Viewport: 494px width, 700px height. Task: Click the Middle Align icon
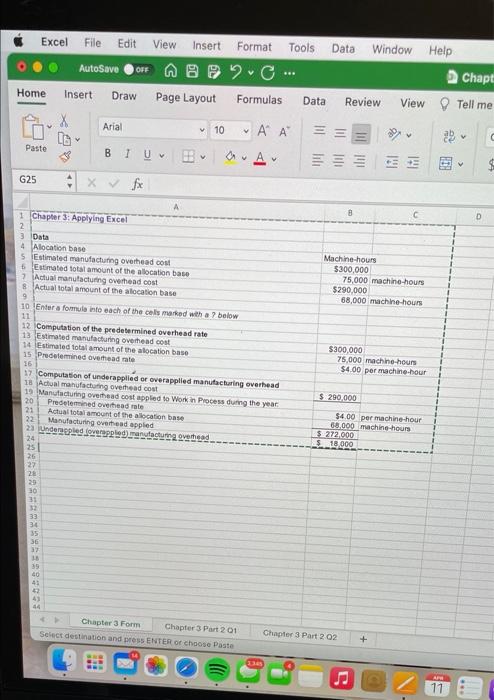click(340, 133)
